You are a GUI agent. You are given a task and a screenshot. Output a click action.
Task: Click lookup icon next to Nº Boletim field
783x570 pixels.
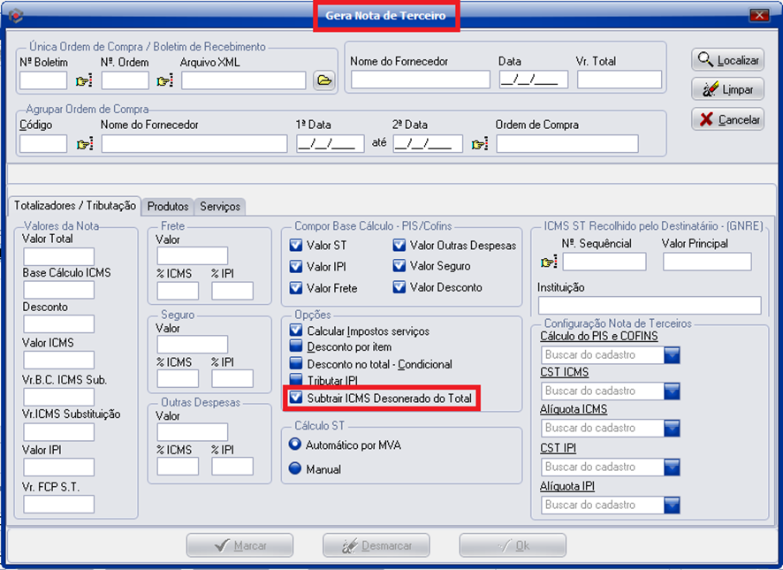pyautogui.click(x=84, y=81)
